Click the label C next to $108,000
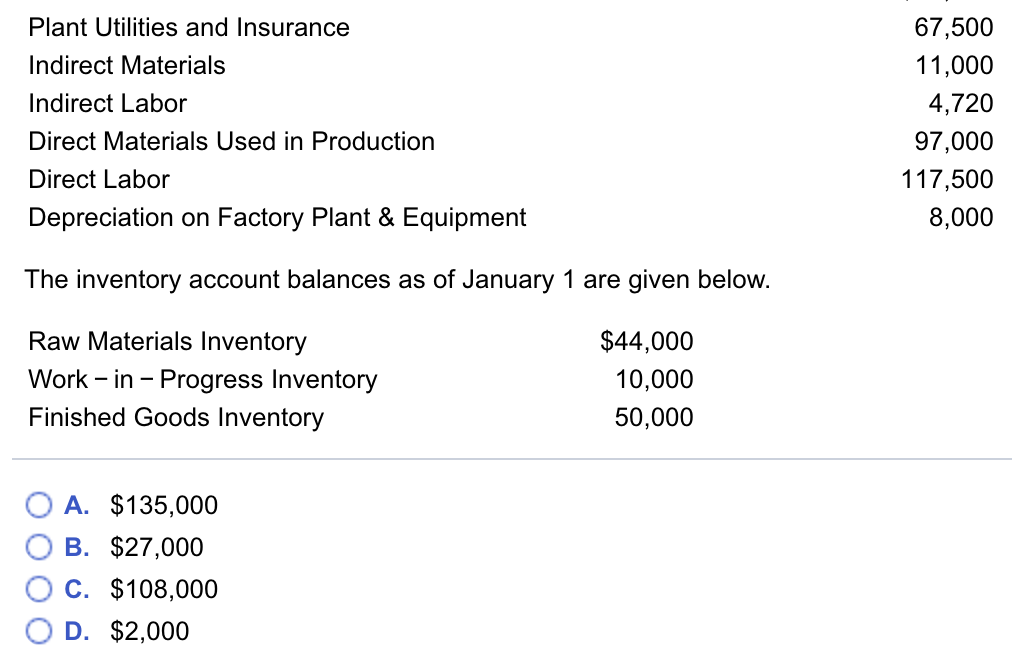This screenshot has height=660, width=1012. 73,589
